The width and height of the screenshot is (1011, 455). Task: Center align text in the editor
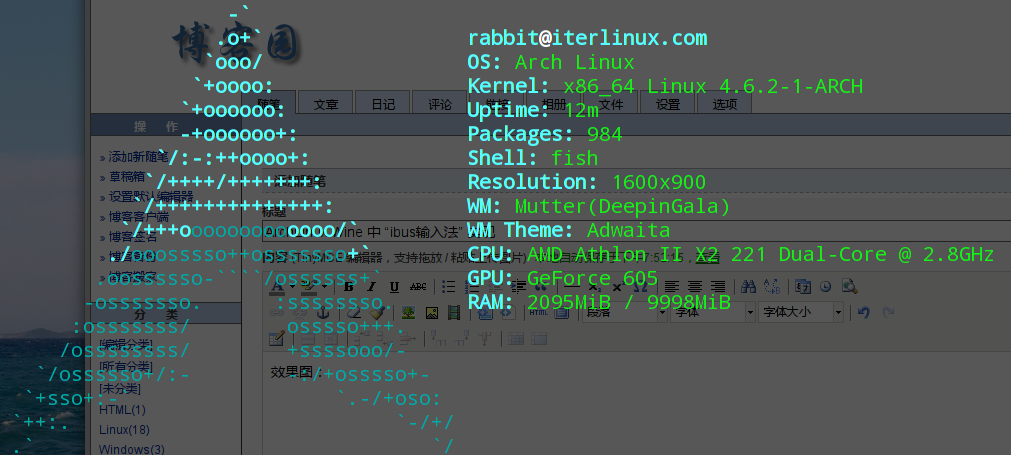(x=694, y=287)
